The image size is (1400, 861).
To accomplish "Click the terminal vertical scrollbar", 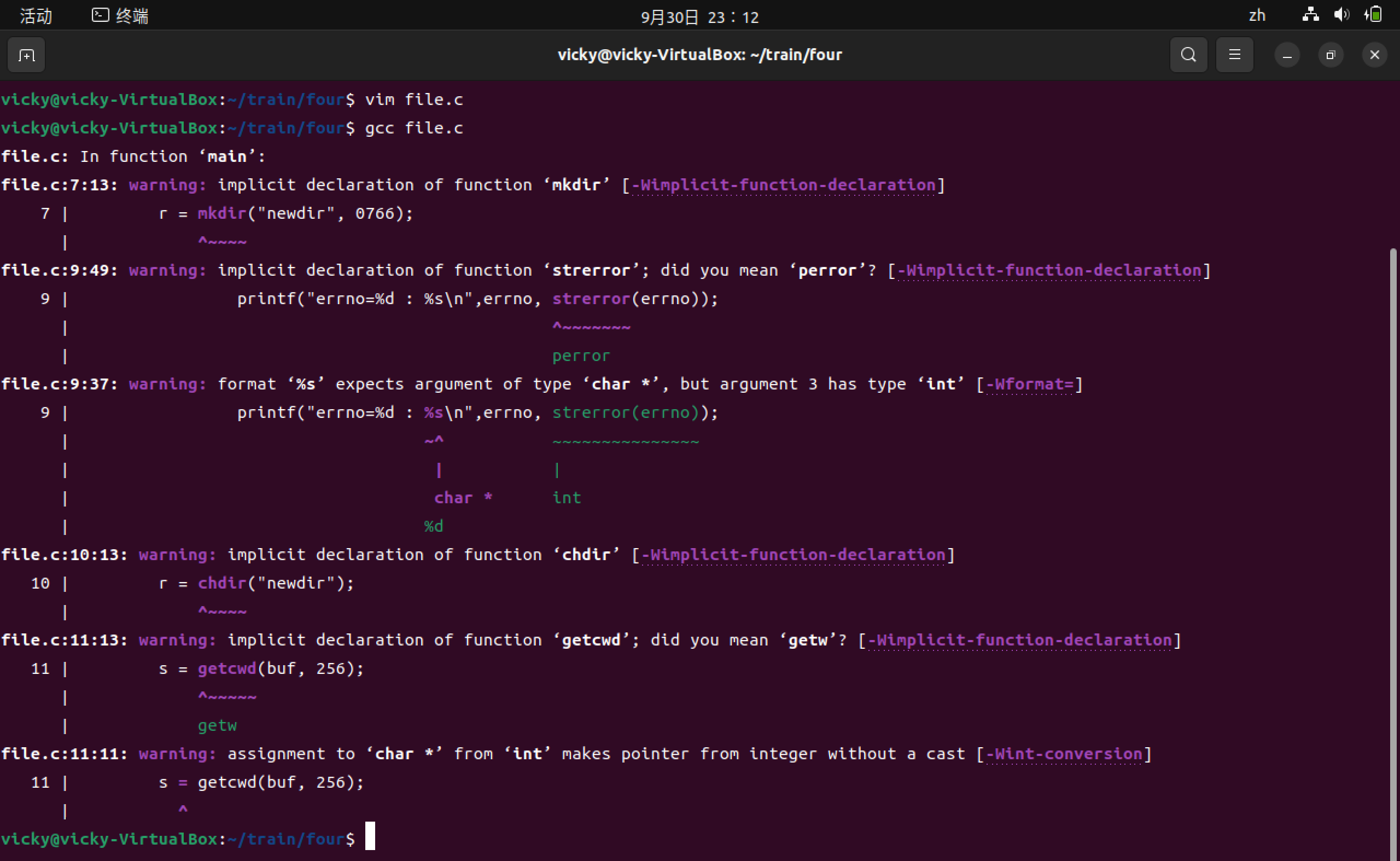I will (x=1395, y=513).
